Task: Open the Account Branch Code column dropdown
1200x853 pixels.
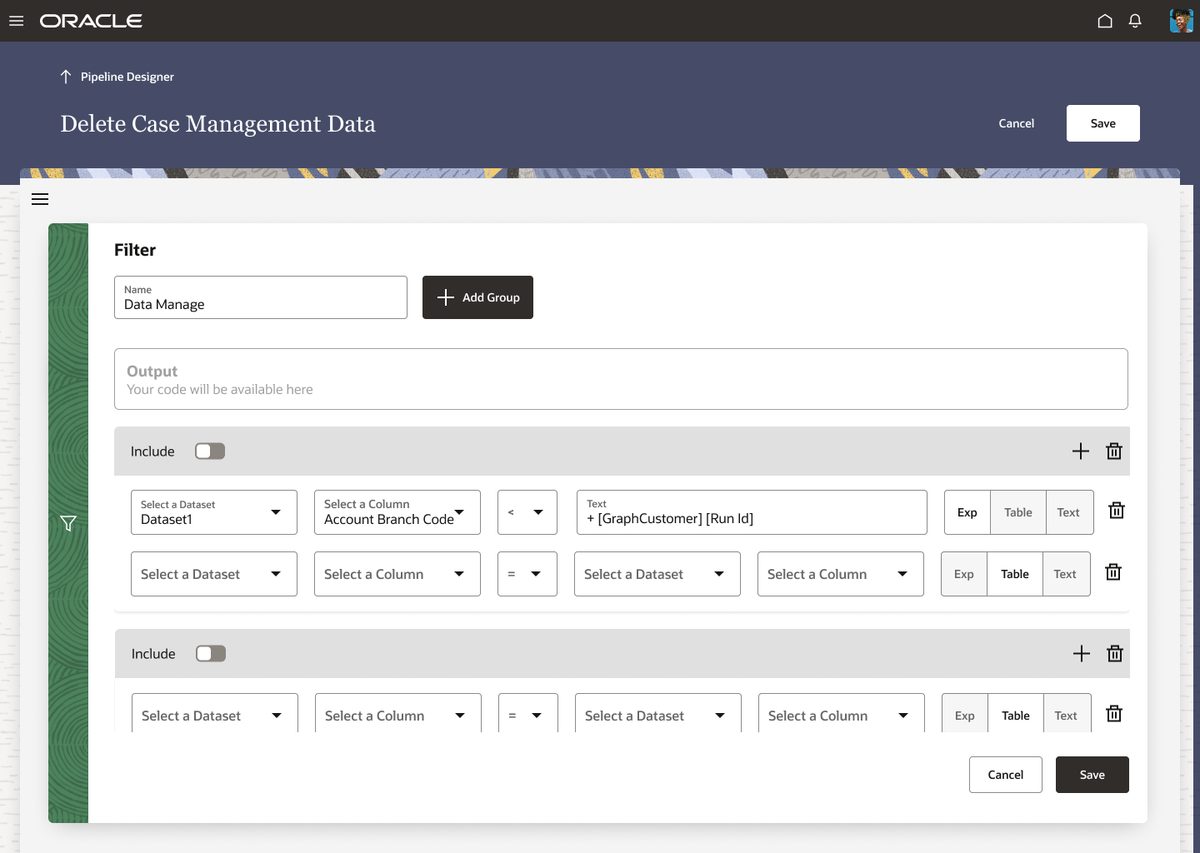Action: click(x=397, y=512)
